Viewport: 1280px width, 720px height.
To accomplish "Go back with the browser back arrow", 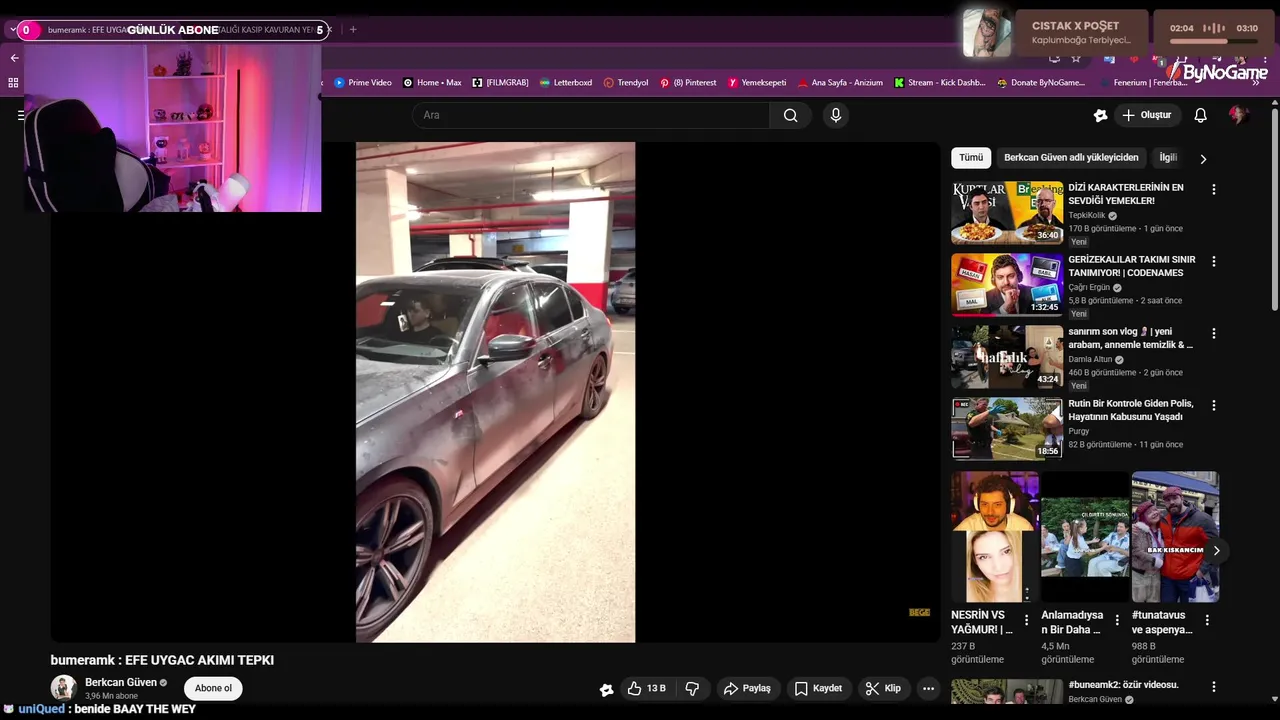I will tap(14, 58).
